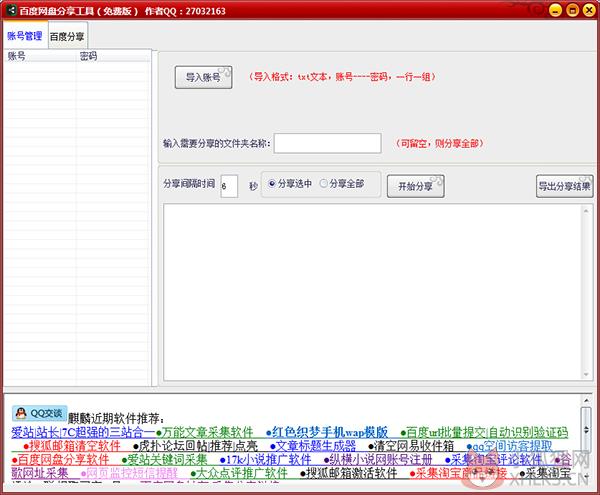Open QQ交谈 chat with the penguin icon
The width and height of the screenshot is (600, 495).
[x=39, y=413]
